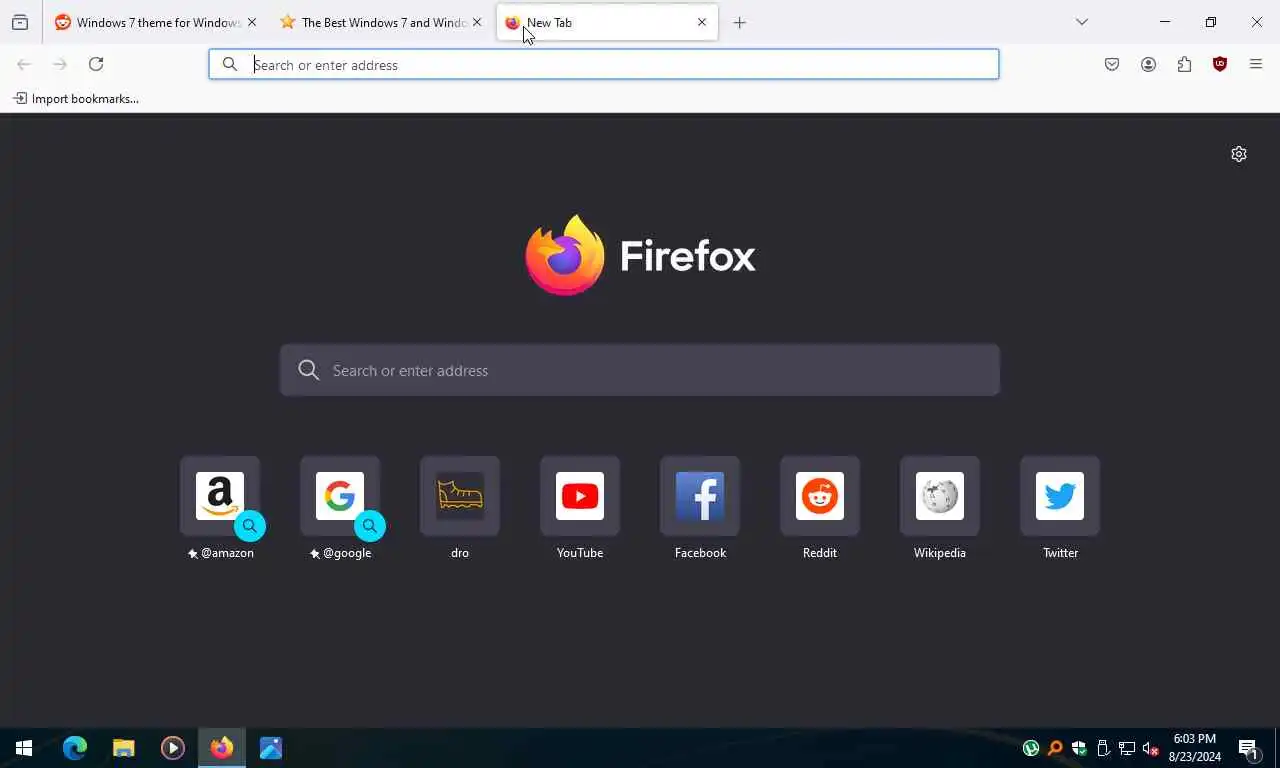This screenshot has width=1280, height=768.
Task: Open new tab page settings gear
Action: tap(1239, 154)
